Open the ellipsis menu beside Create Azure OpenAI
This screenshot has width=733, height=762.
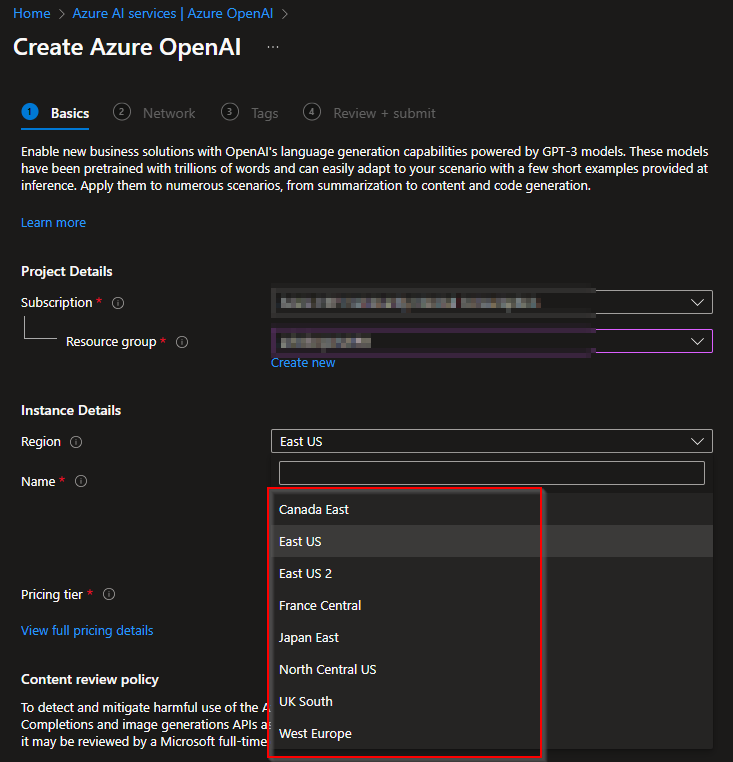pos(273,47)
